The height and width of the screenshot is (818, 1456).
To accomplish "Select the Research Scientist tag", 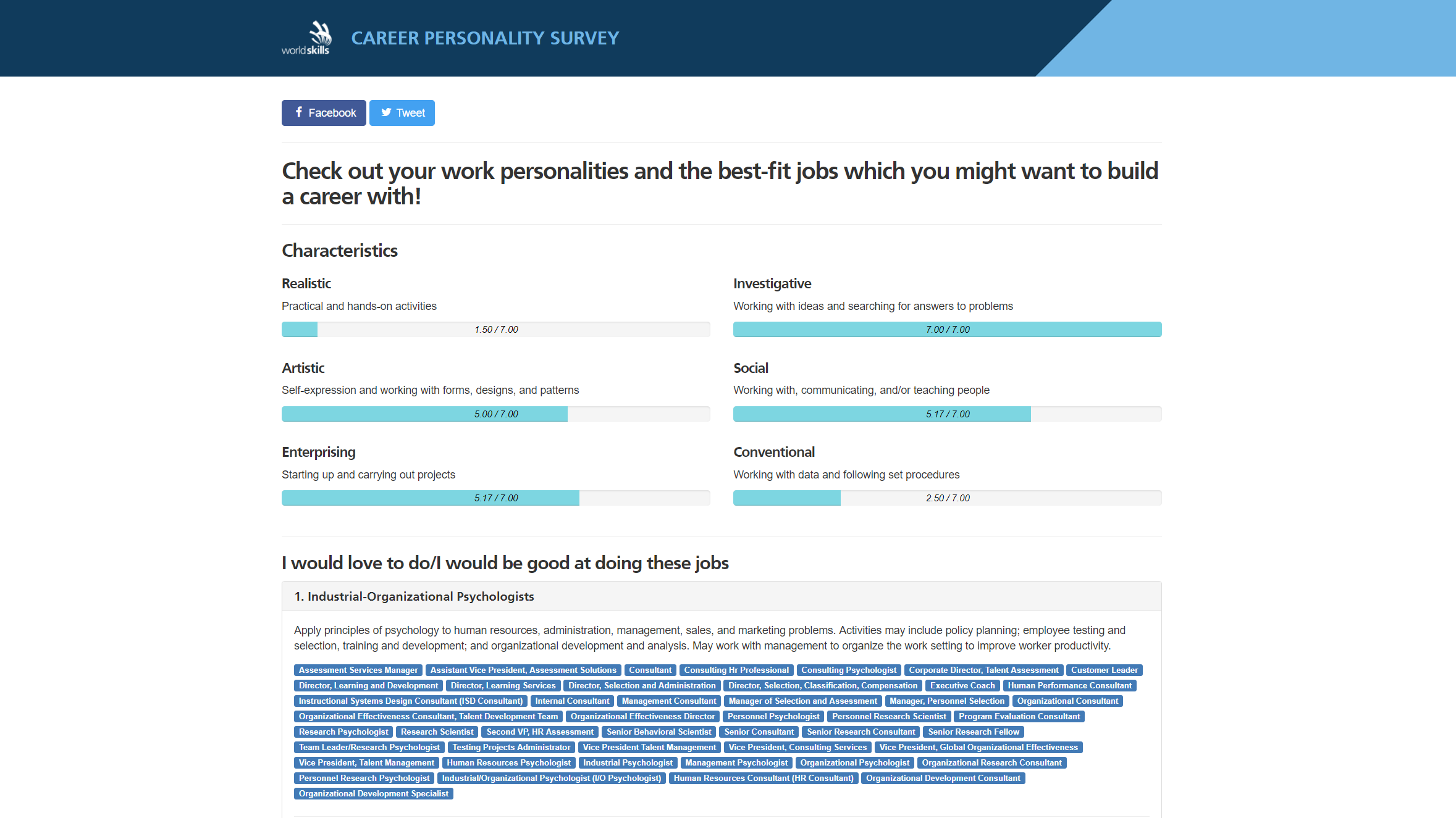I will (x=437, y=732).
